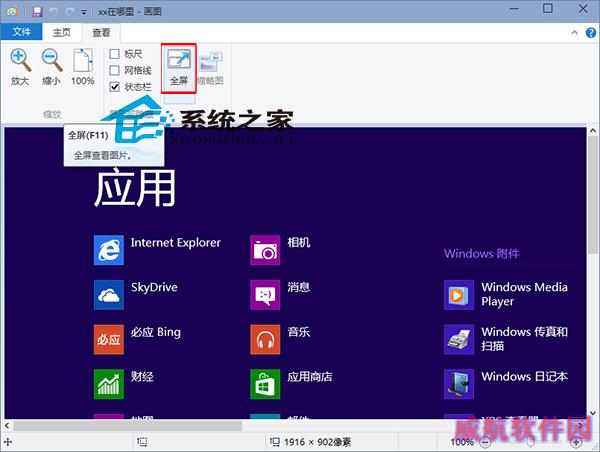Enable the 标尺 rulers checkbox
600x452 pixels.
click(x=114, y=54)
